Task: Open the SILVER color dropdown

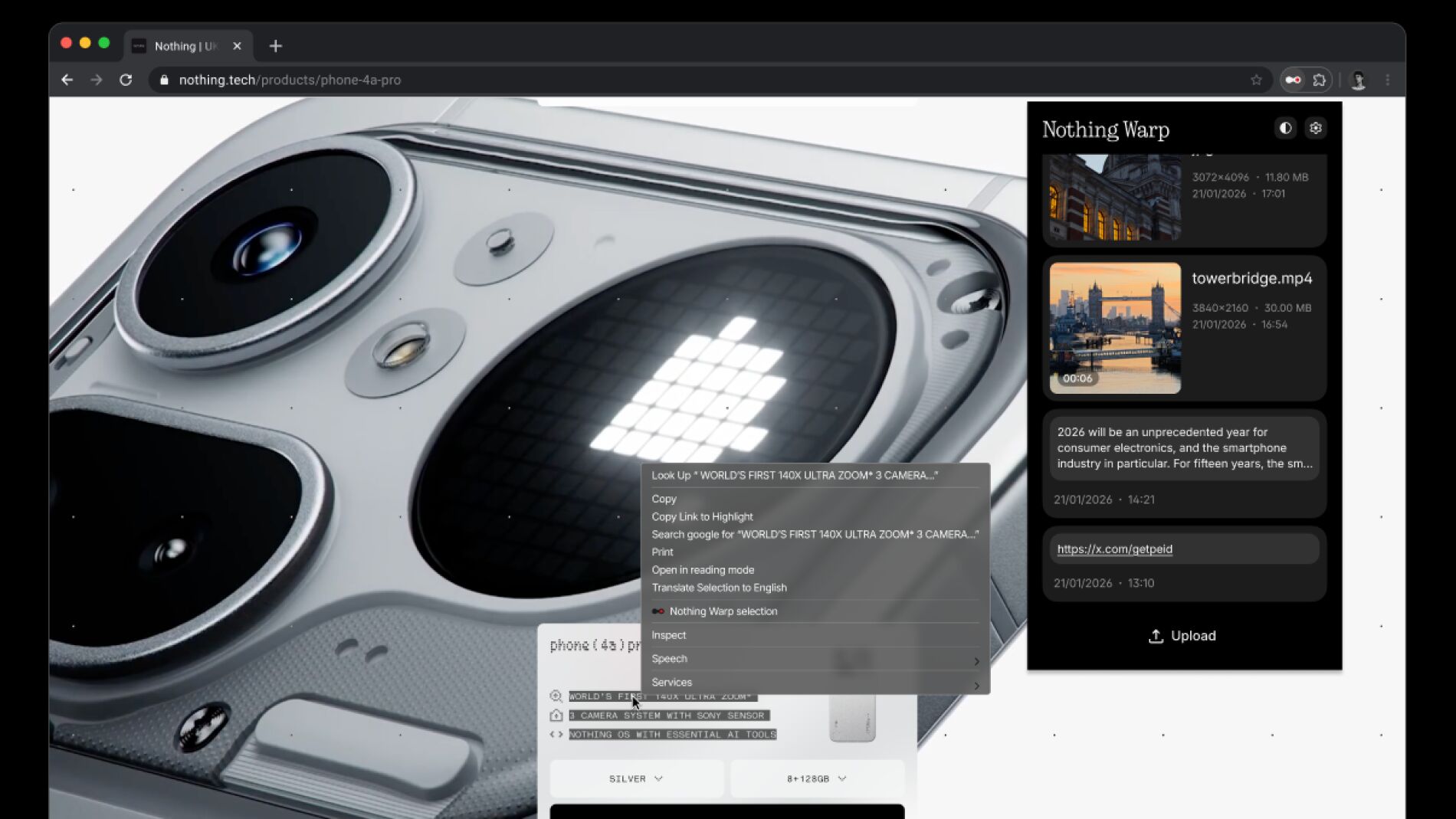Action: click(636, 778)
